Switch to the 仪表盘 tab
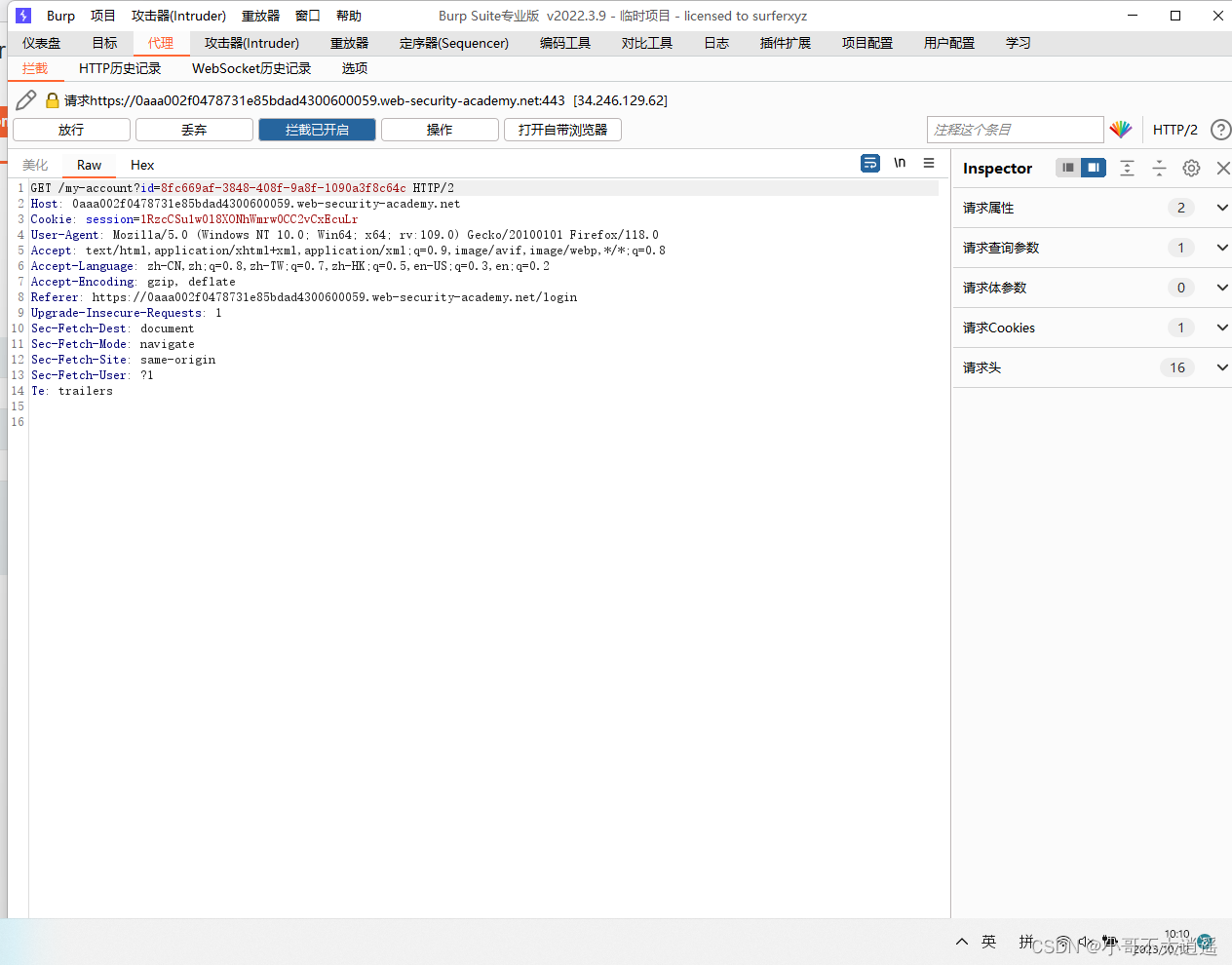The image size is (1232, 965). 42,43
